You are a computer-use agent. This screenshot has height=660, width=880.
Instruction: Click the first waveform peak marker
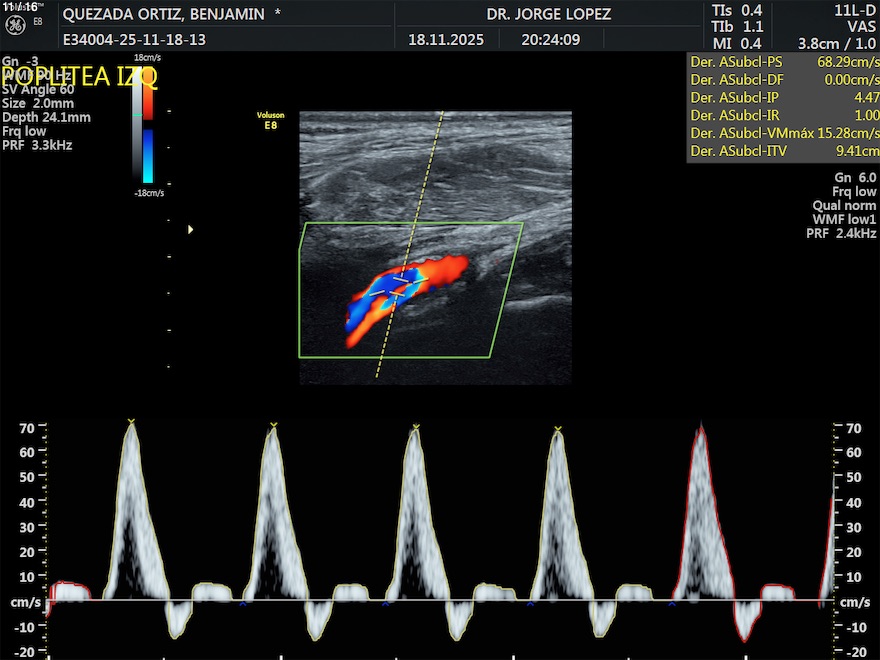[x=131, y=421]
